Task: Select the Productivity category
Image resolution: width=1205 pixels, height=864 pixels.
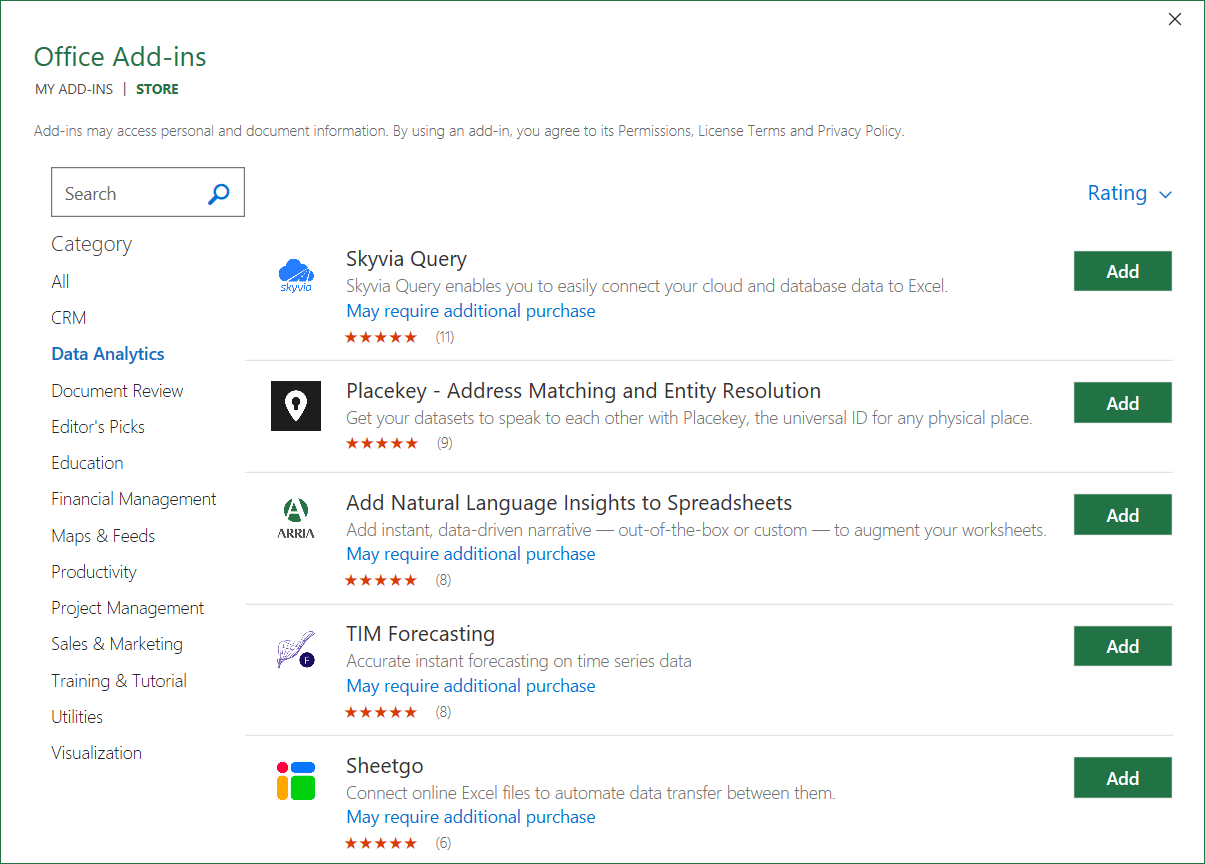Action: pos(94,571)
